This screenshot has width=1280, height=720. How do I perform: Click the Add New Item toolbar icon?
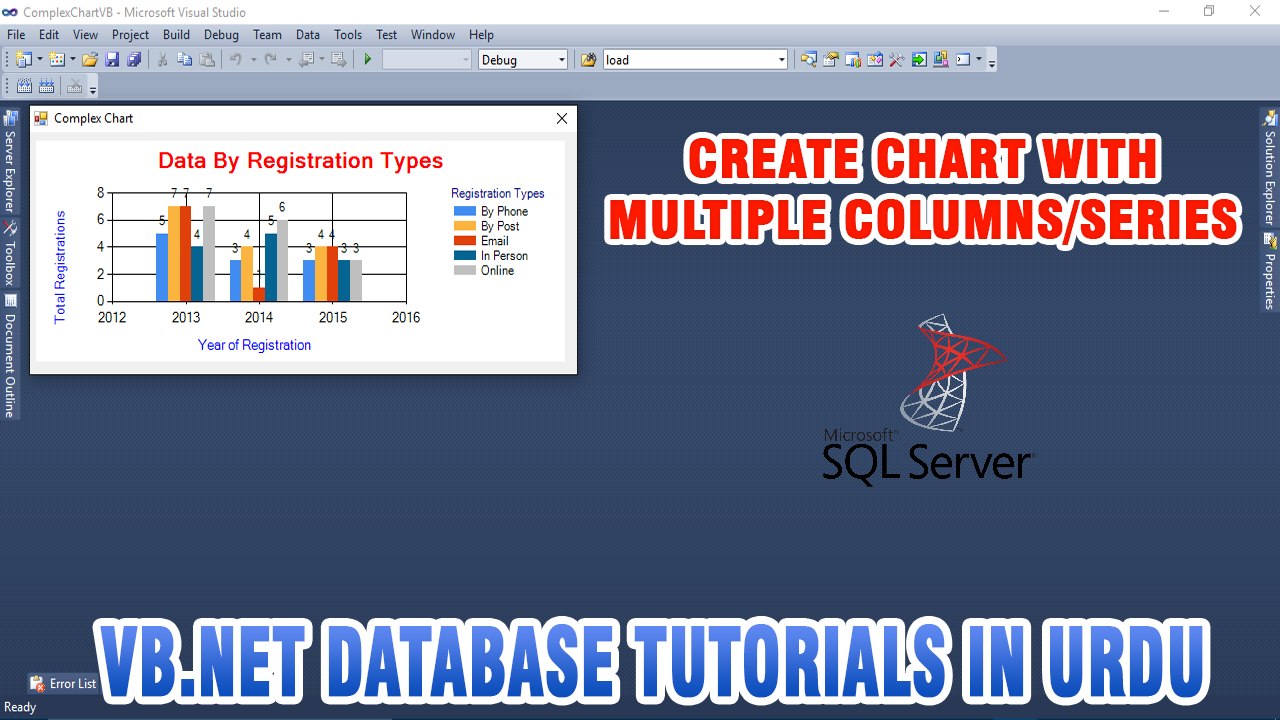57,60
